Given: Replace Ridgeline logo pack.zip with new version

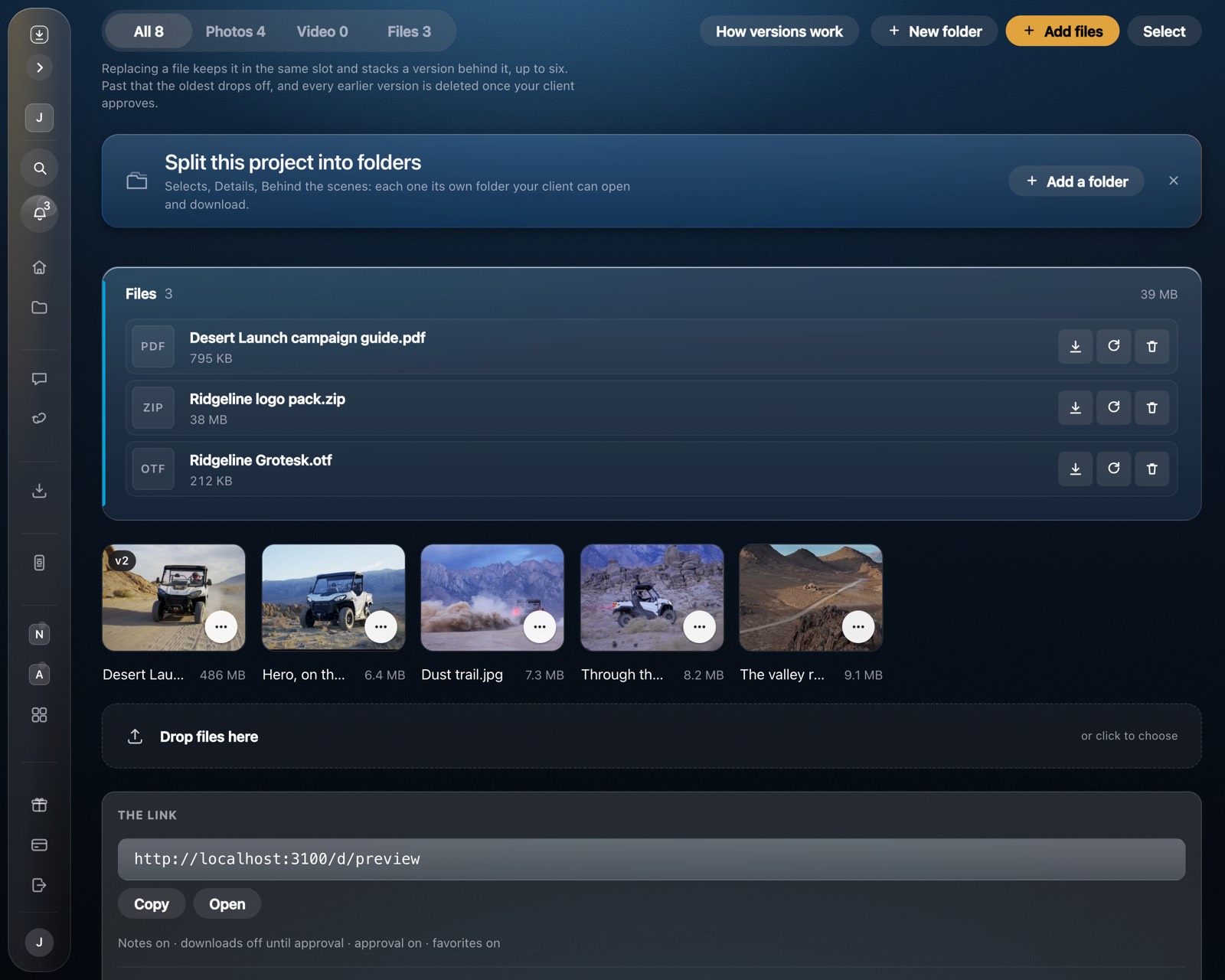Looking at the screenshot, I should pos(1114,407).
